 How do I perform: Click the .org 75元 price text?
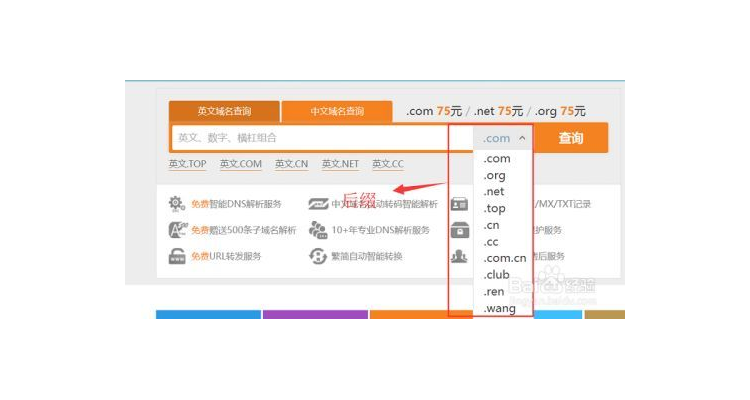[x=560, y=111]
